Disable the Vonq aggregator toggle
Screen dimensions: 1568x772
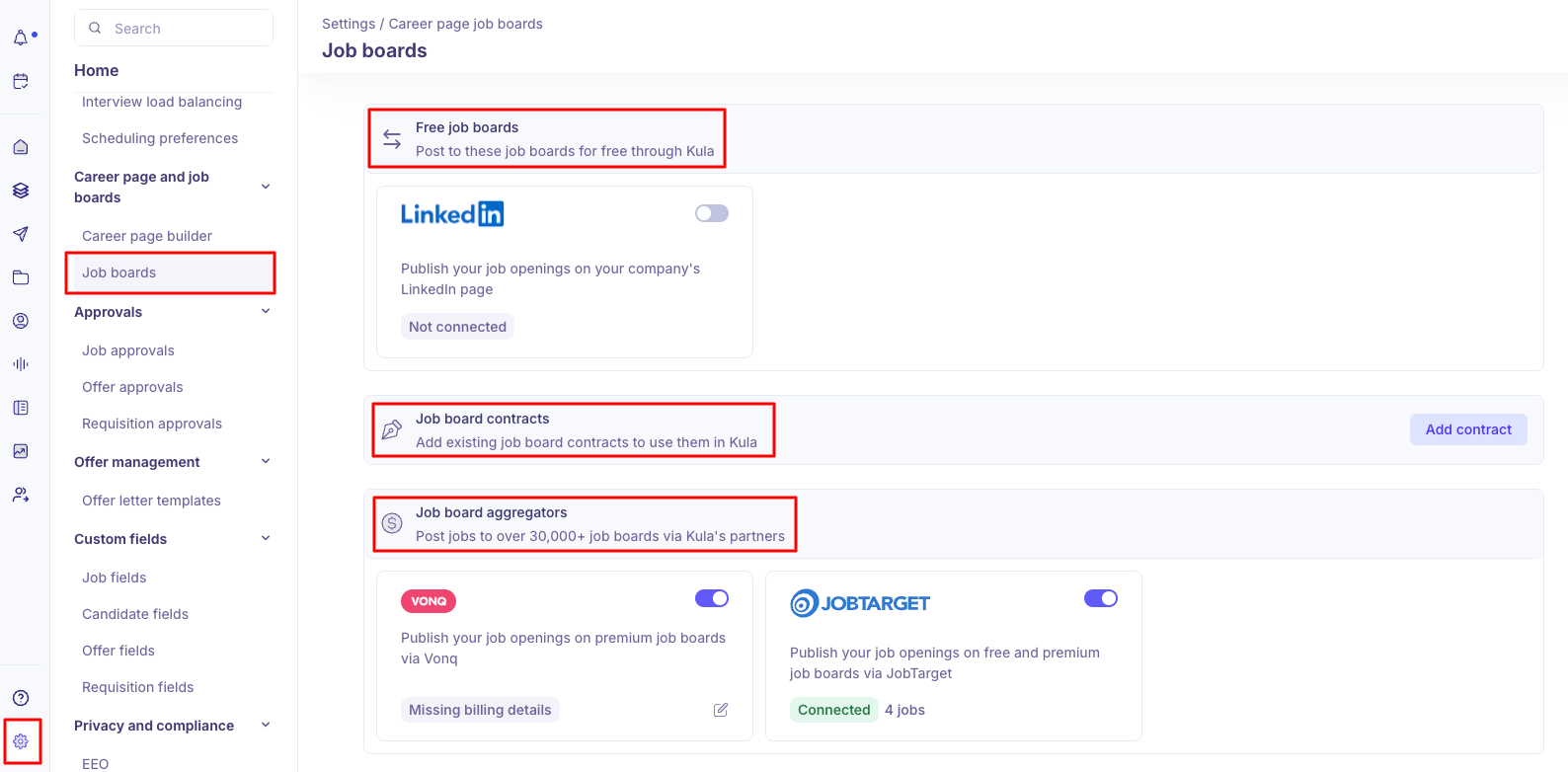712,598
